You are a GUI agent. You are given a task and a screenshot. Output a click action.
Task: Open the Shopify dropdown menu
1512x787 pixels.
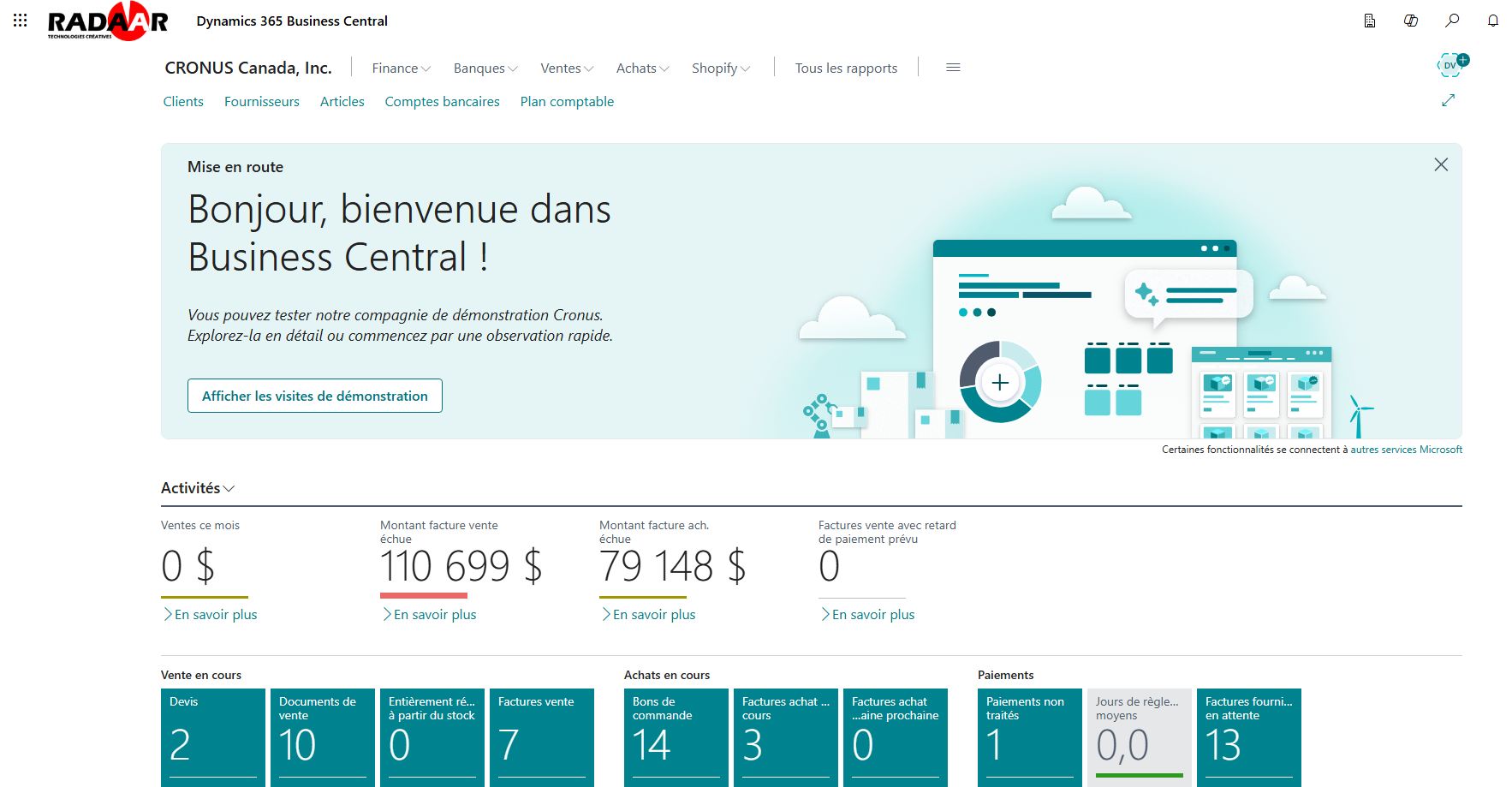(720, 69)
